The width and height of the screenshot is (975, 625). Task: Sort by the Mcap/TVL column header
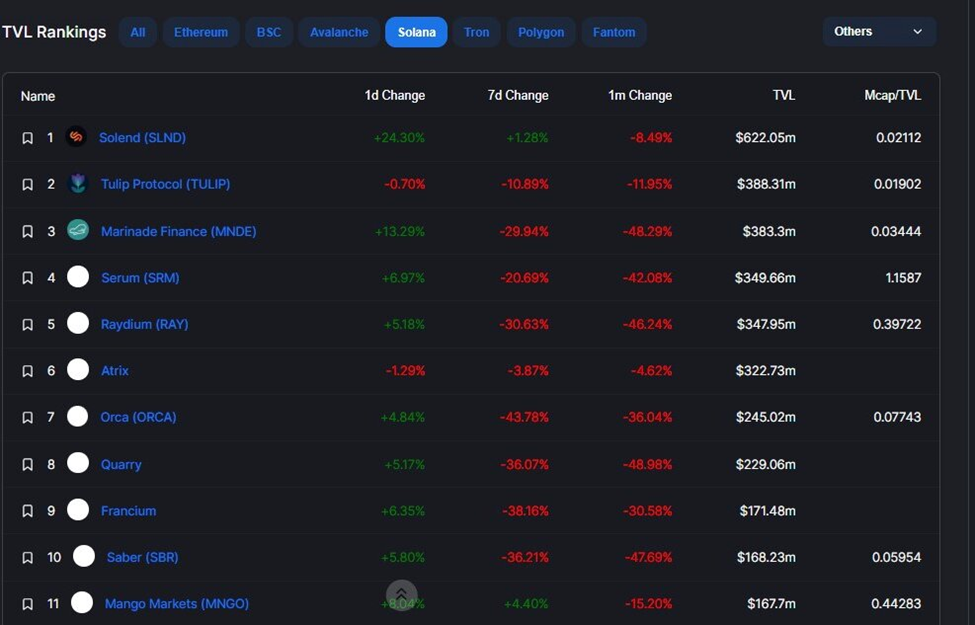pyautogui.click(x=892, y=96)
